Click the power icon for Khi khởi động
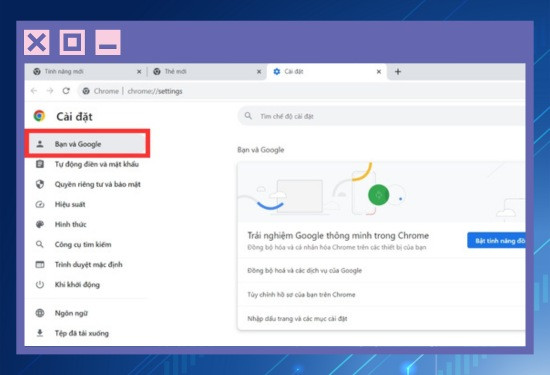 tap(40, 284)
